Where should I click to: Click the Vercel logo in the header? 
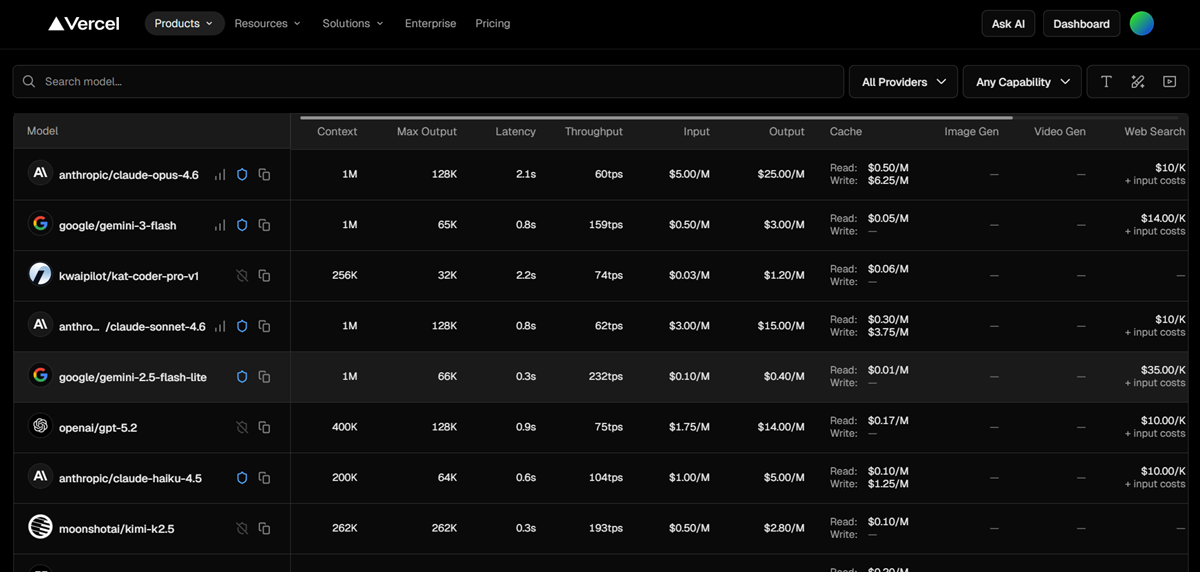pyautogui.click(x=84, y=24)
